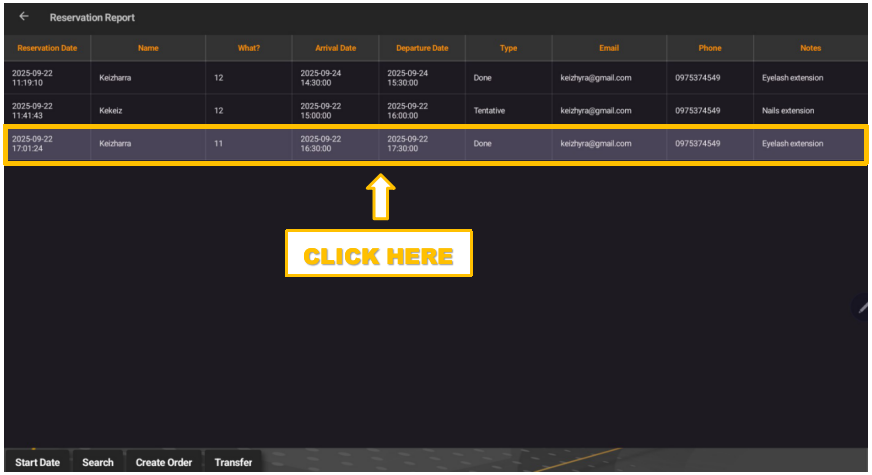This screenshot has width=872, height=475.
Task: Sort by Reservation Date column header
Action: point(47,48)
